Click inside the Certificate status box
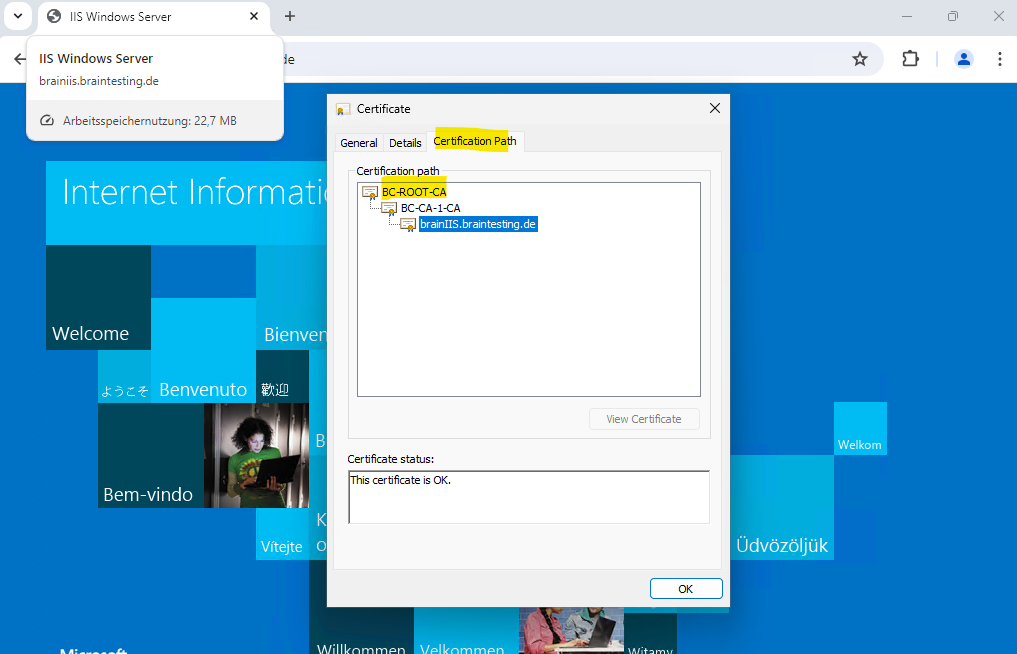The width and height of the screenshot is (1017, 654). coord(529,497)
